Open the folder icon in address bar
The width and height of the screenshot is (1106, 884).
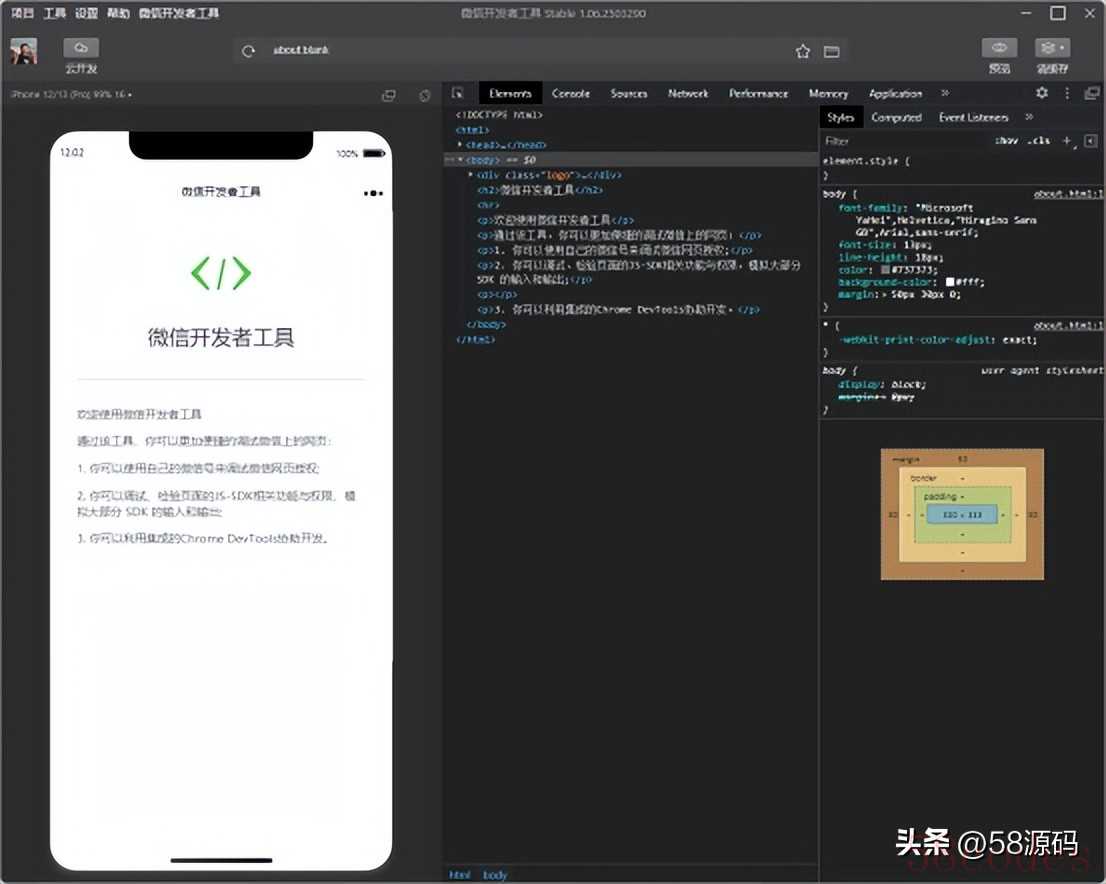click(x=832, y=52)
